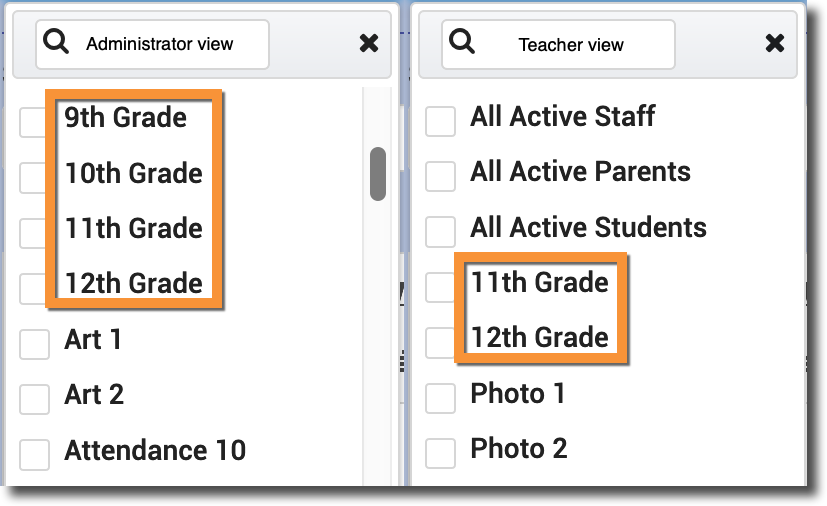Check the Art 1 checkbox
Image resolution: width=827 pixels, height=506 pixels.
coord(35,345)
